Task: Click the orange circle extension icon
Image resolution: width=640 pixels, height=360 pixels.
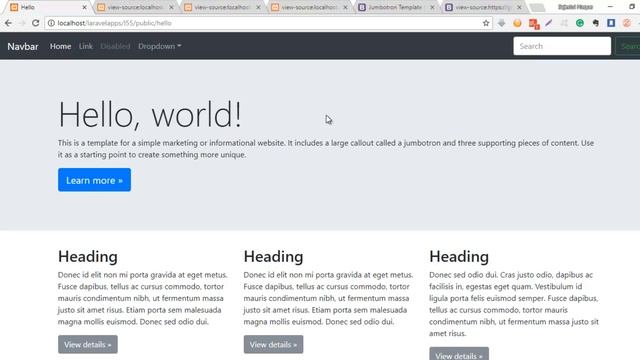Action: click(x=517, y=23)
